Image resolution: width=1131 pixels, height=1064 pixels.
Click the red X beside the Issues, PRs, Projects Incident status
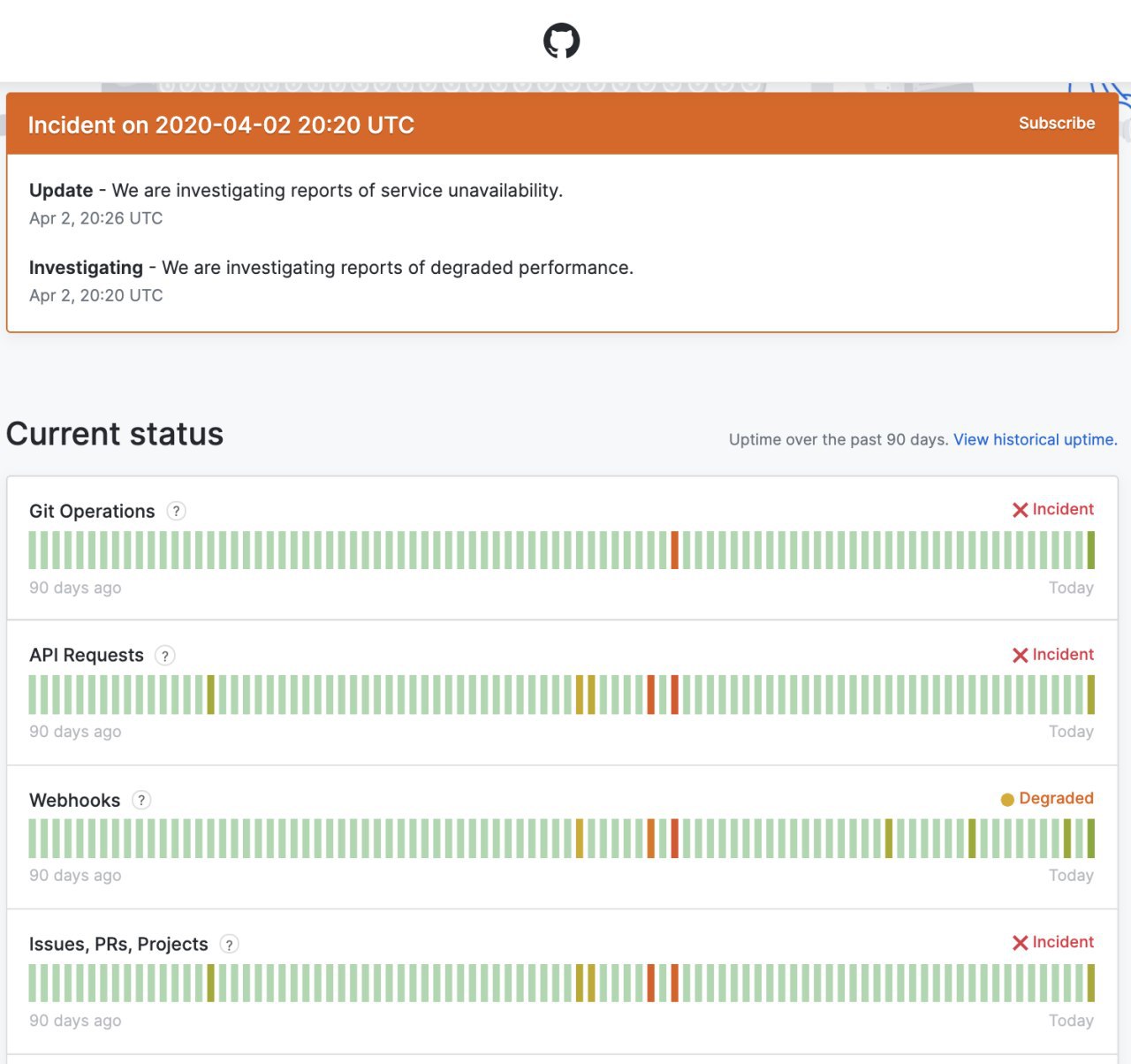(x=1020, y=943)
